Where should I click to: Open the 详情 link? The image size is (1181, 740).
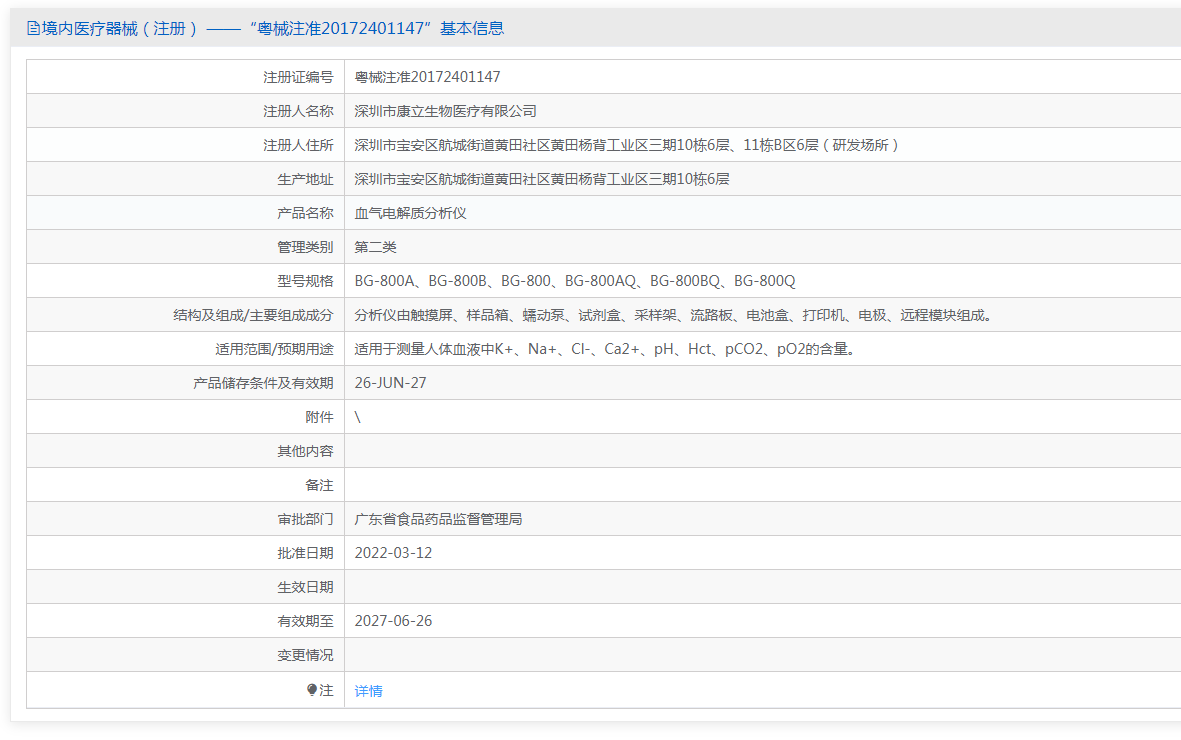369,691
